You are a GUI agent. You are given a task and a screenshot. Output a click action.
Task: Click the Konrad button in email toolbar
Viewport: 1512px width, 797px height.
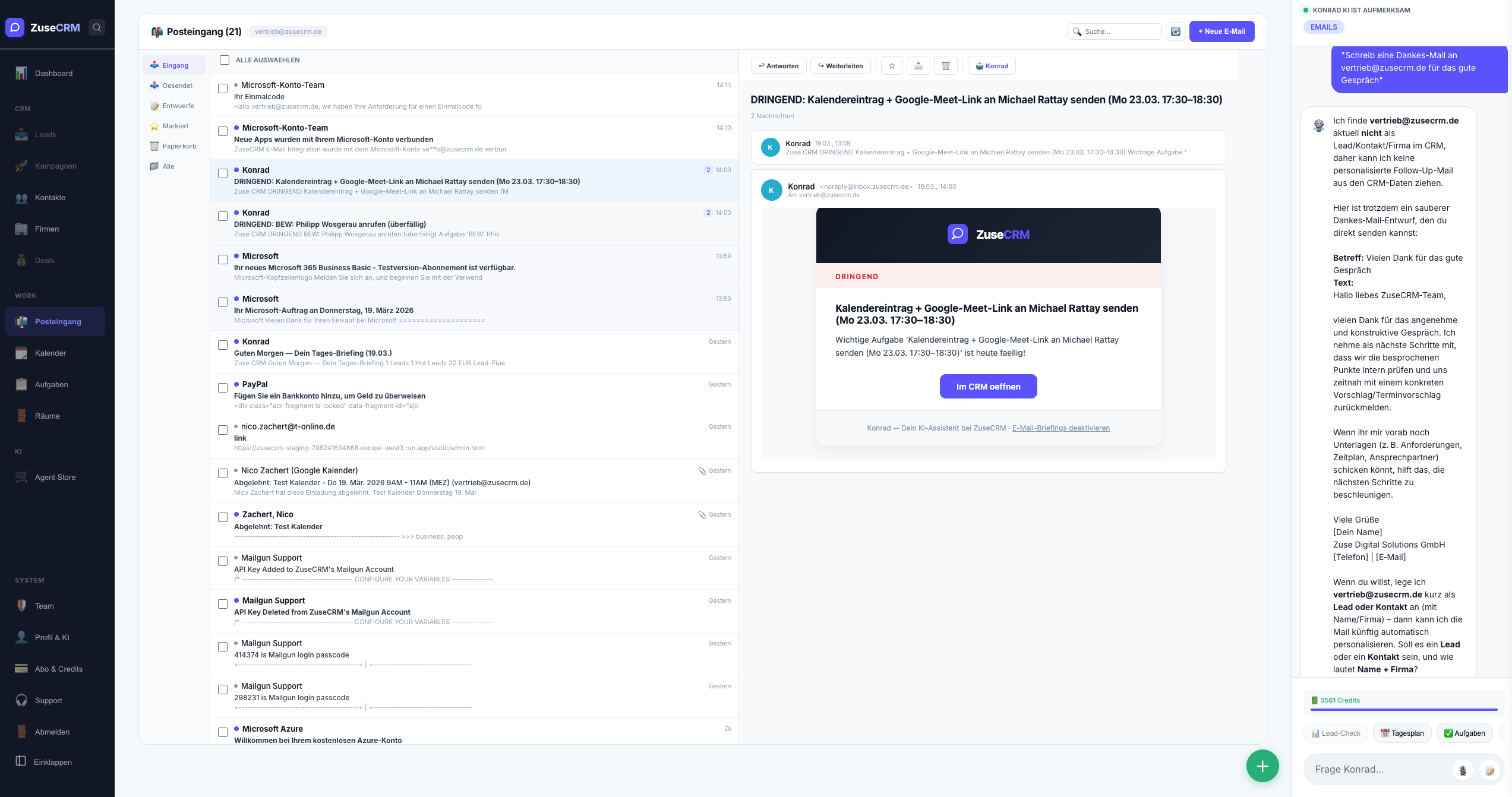(992, 66)
